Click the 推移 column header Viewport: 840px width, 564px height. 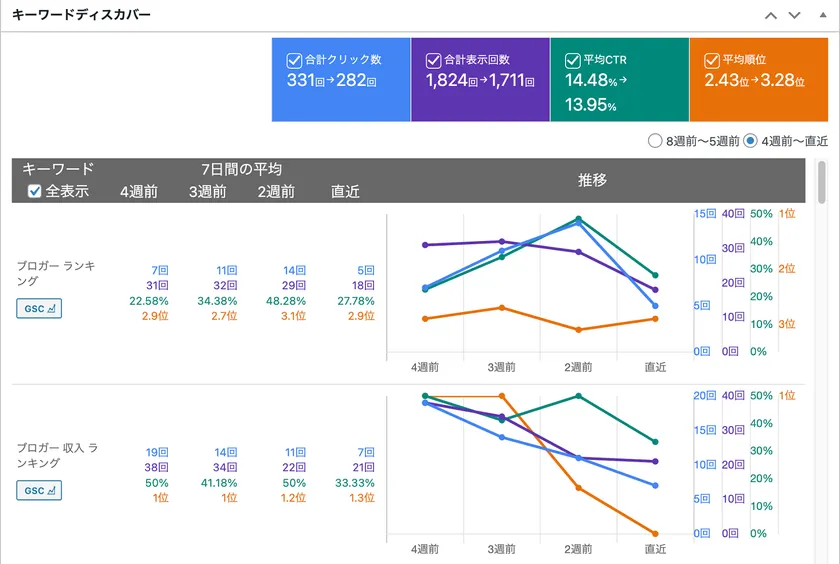(x=592, y=180)
